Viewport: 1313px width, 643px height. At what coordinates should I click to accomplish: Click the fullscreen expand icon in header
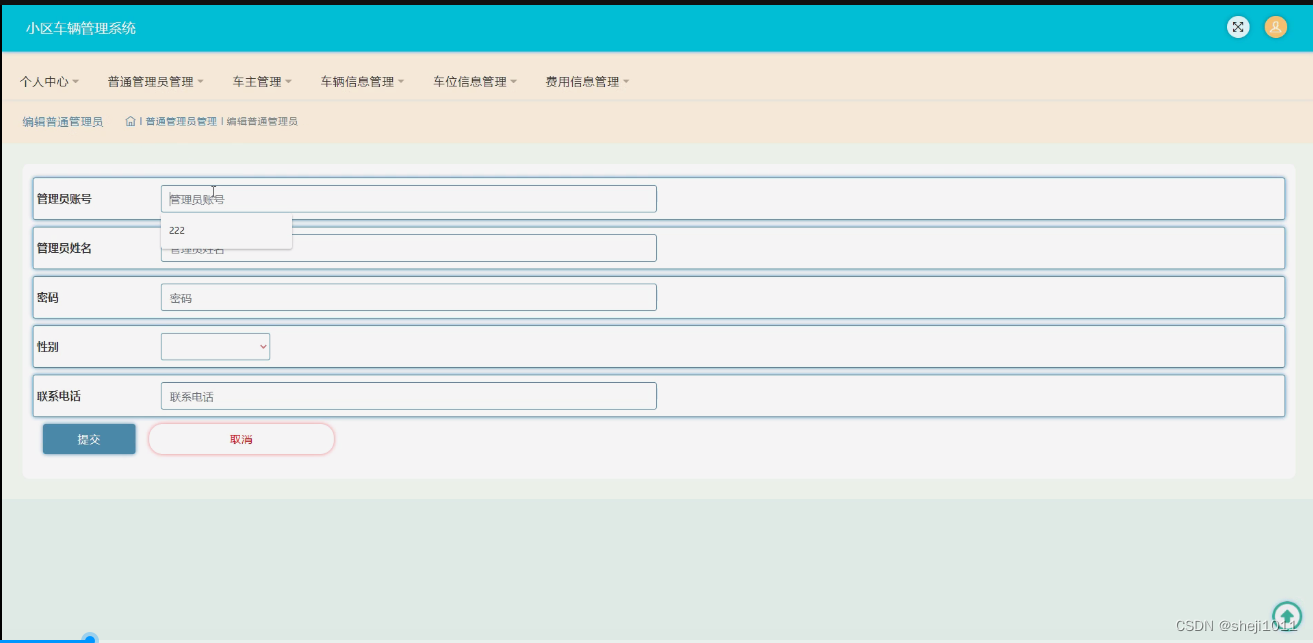(1238, 27)
